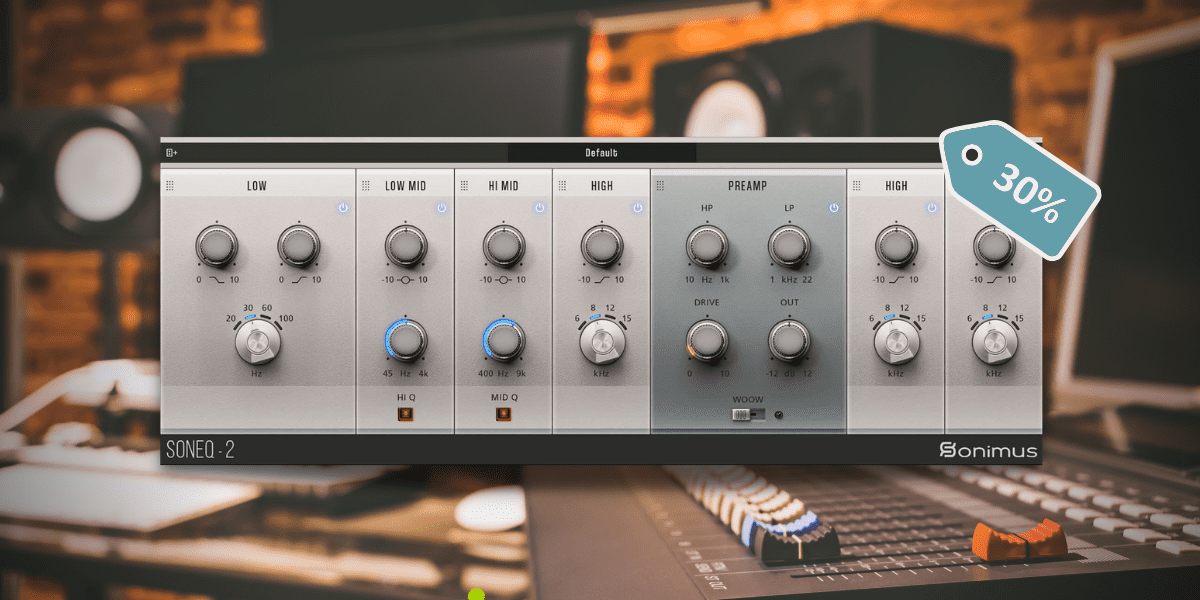Bypass the LOW MID band with its power button
This screenshot has width=1200, height=600.
pos(441,208)
